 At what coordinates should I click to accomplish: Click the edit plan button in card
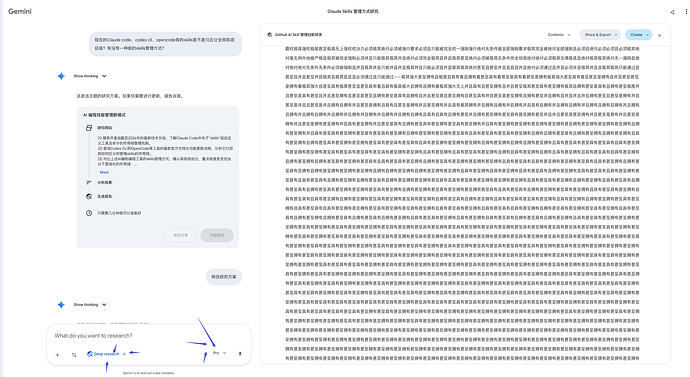pos(180,235)
